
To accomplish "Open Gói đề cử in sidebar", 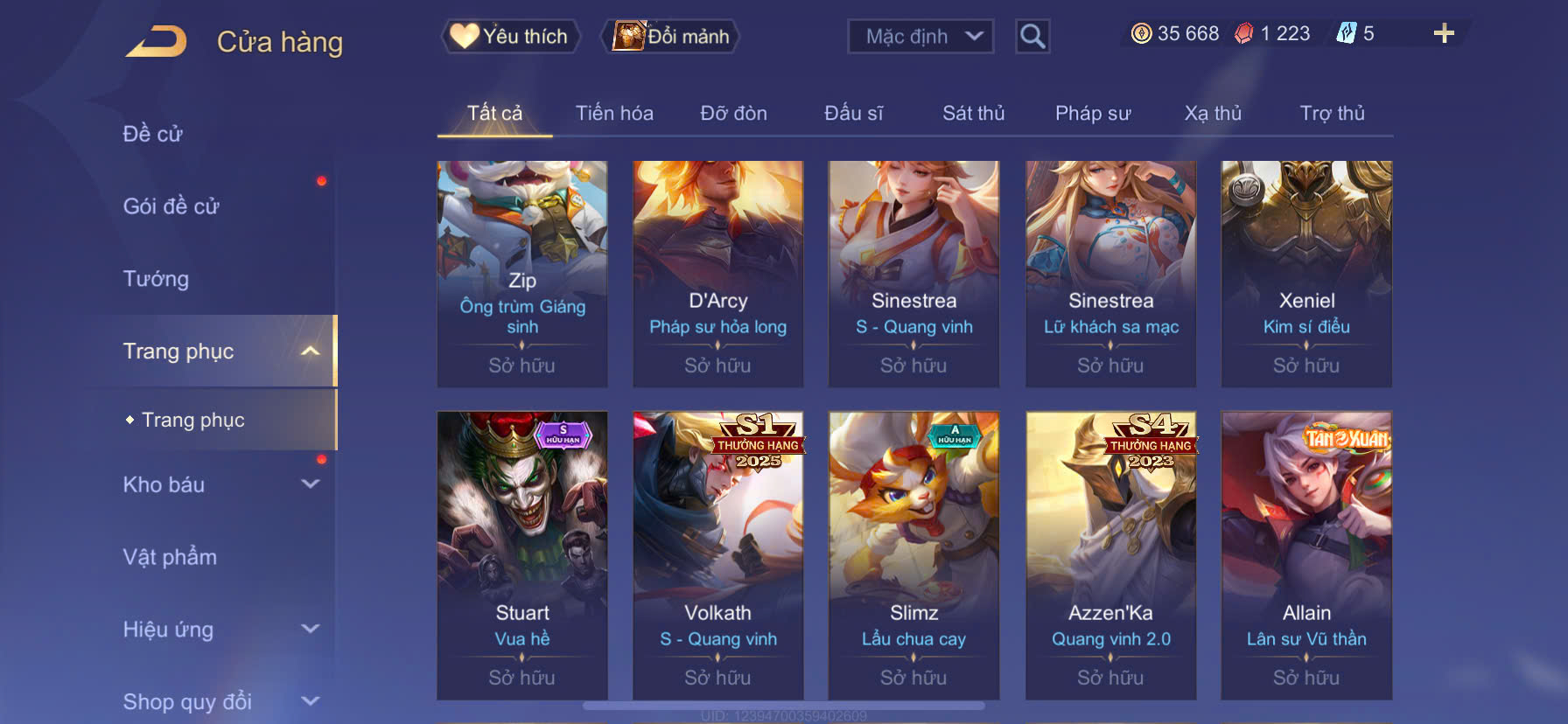I will (171, 206).
